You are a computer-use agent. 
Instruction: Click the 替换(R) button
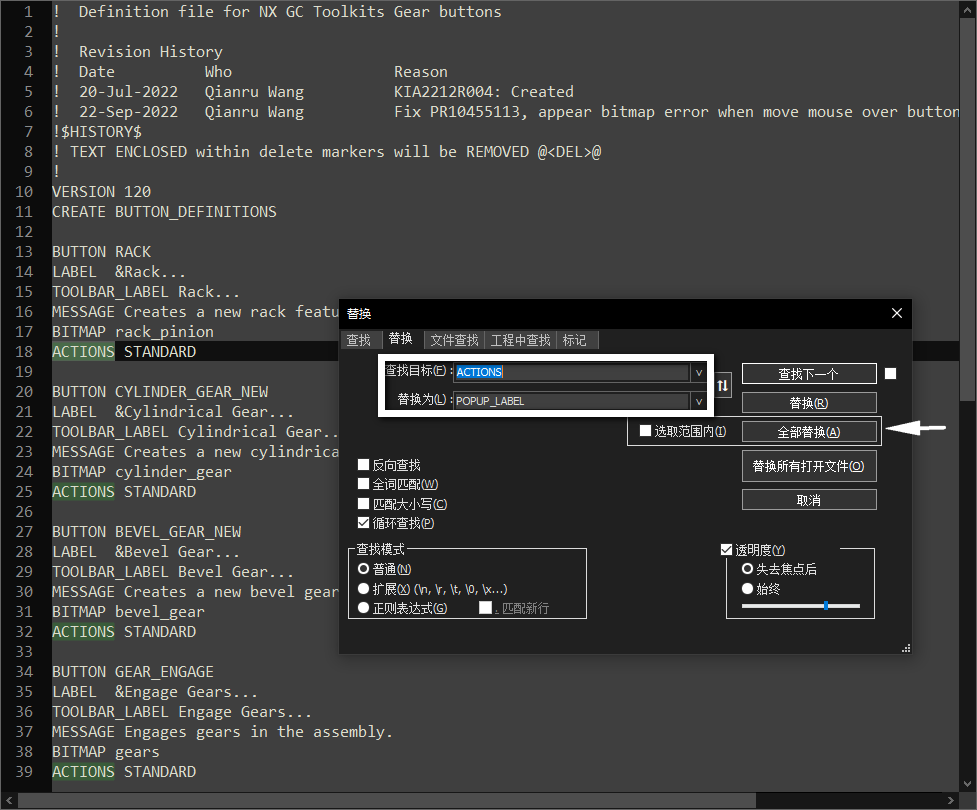[x=809, y=403]
